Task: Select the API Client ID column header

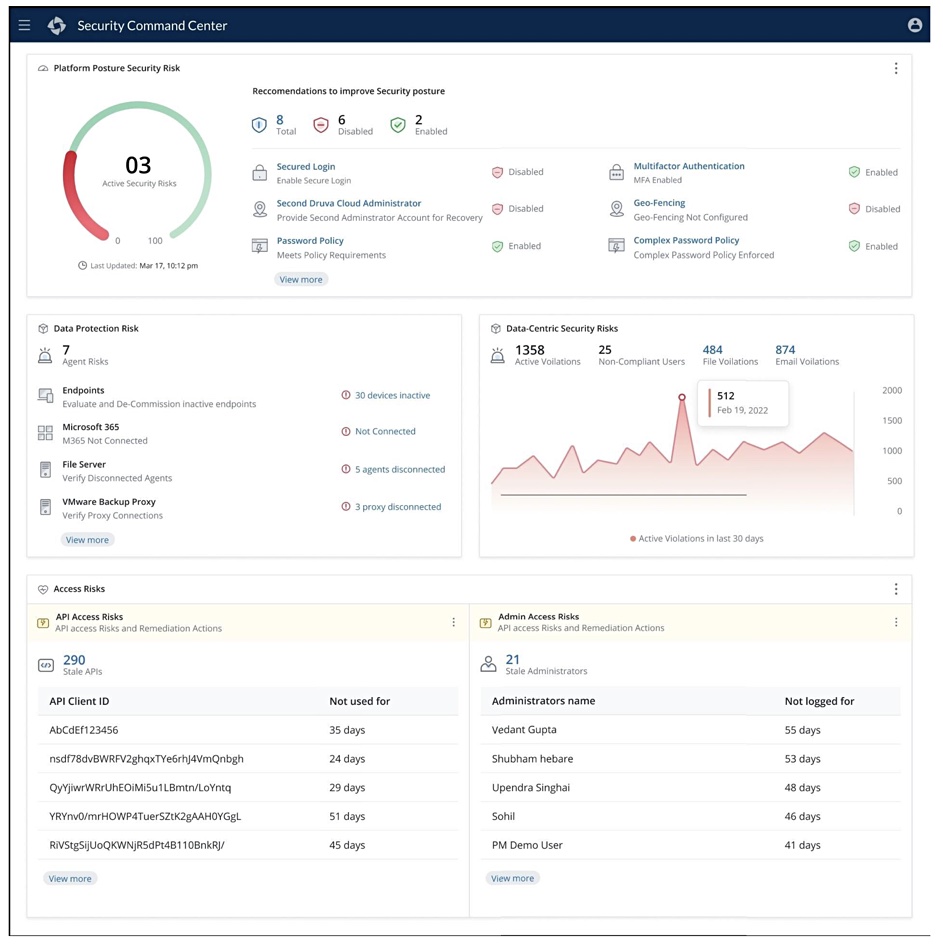Action: (79, 701)
